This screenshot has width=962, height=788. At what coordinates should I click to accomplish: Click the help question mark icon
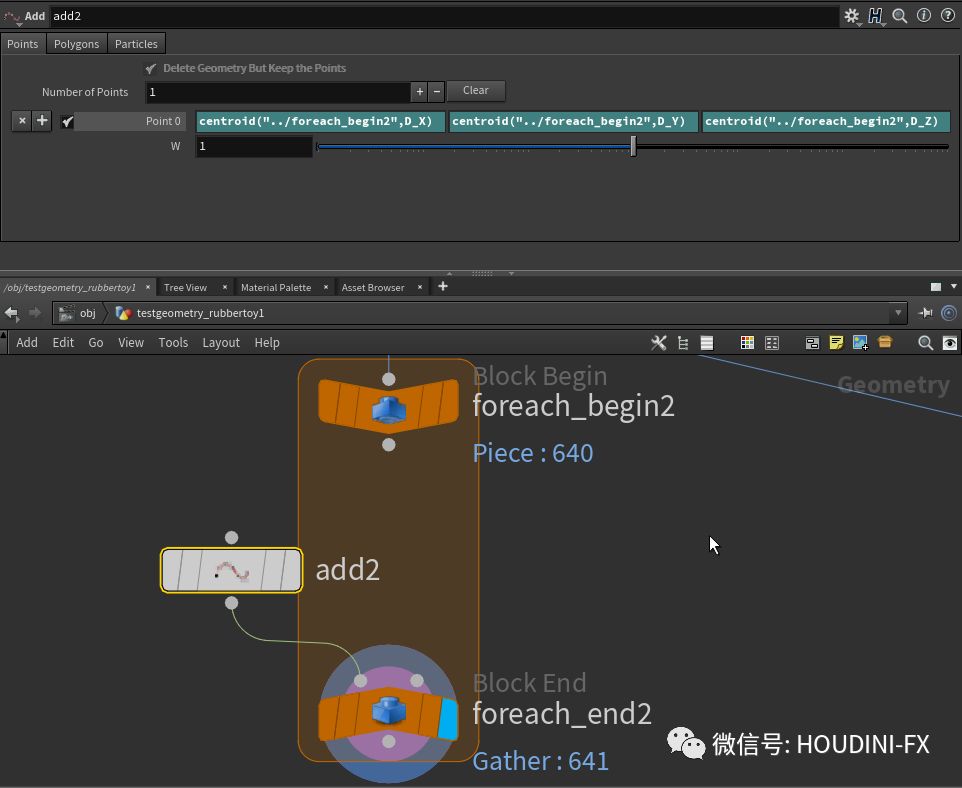coord(946,15)
